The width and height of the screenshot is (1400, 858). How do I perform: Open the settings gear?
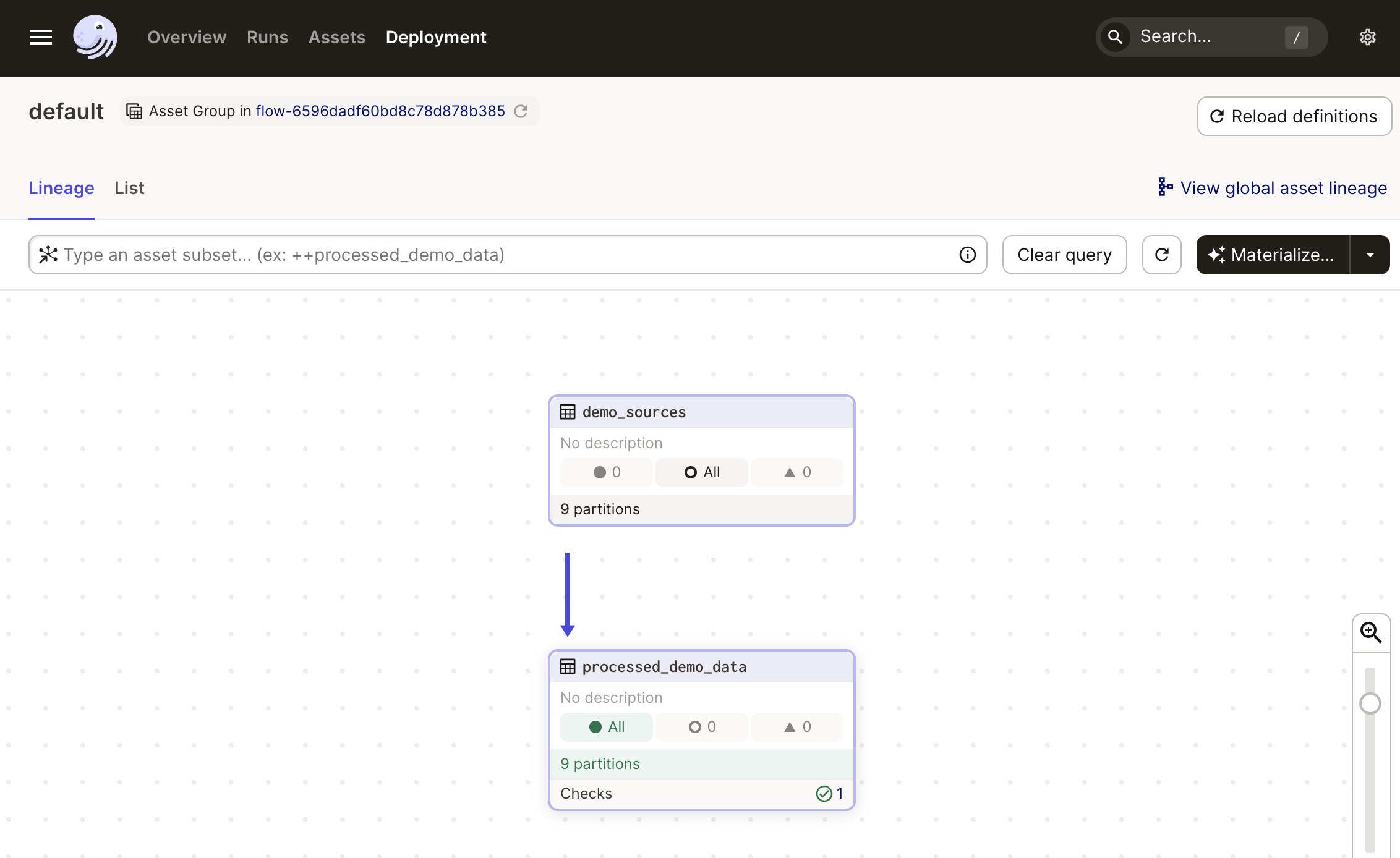pyautogui.click(x=1367, y=37)
